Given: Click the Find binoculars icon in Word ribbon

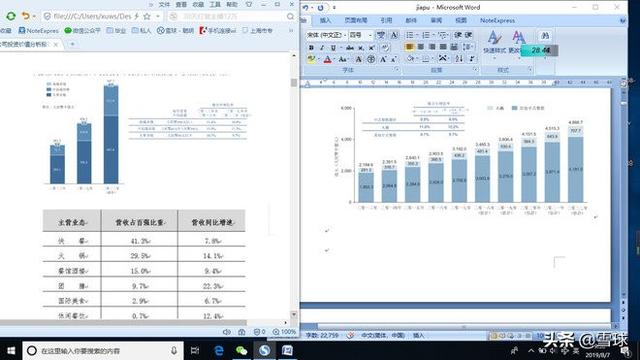Looking at the screenshot, I should click(x=545, y=36).
